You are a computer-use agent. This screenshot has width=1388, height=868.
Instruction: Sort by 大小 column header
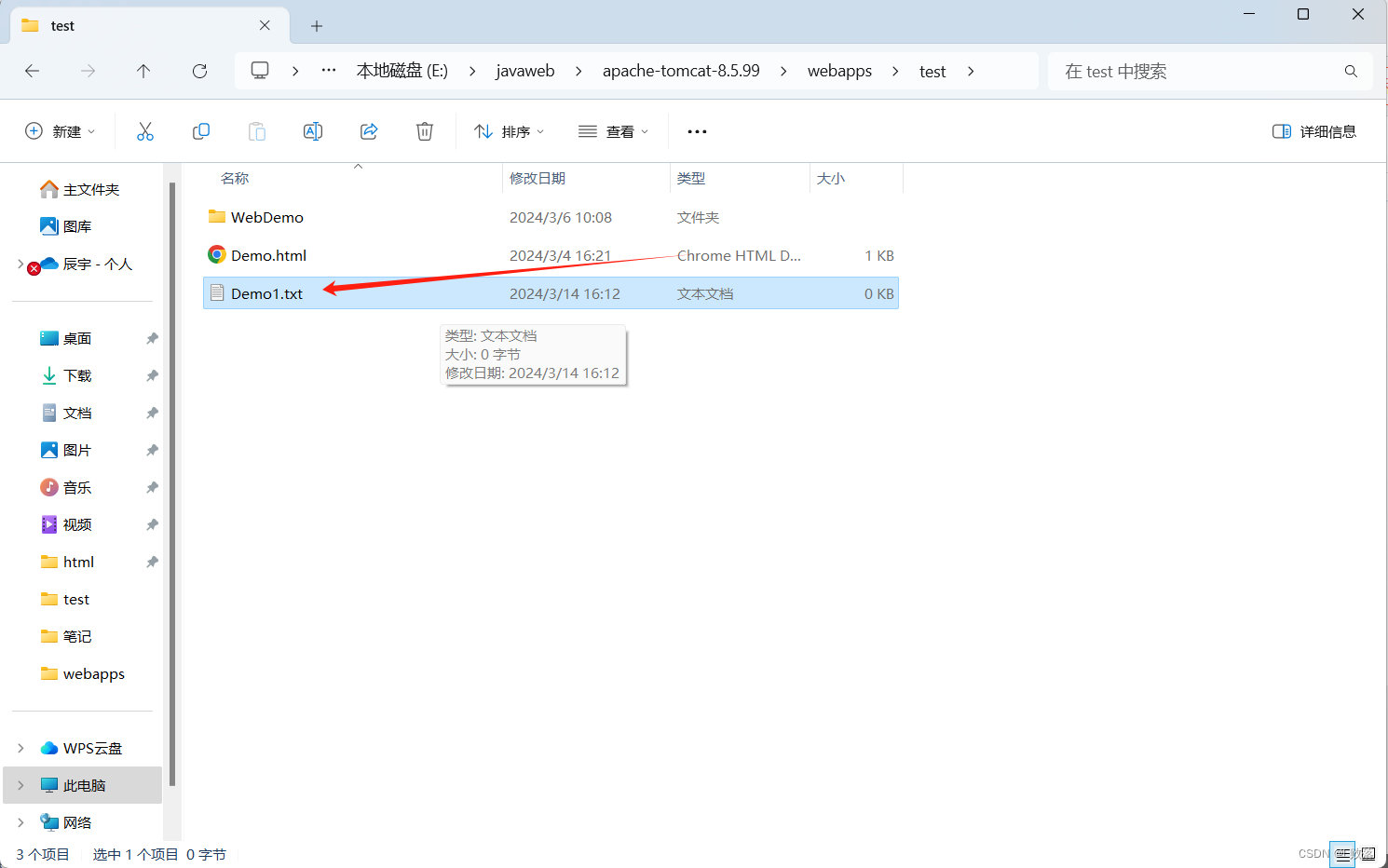[831, 178]
